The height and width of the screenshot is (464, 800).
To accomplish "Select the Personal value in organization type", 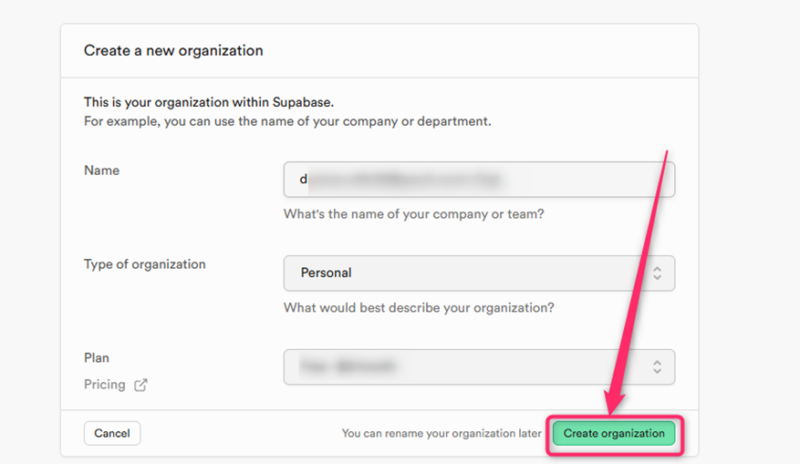I will (326, 273).
